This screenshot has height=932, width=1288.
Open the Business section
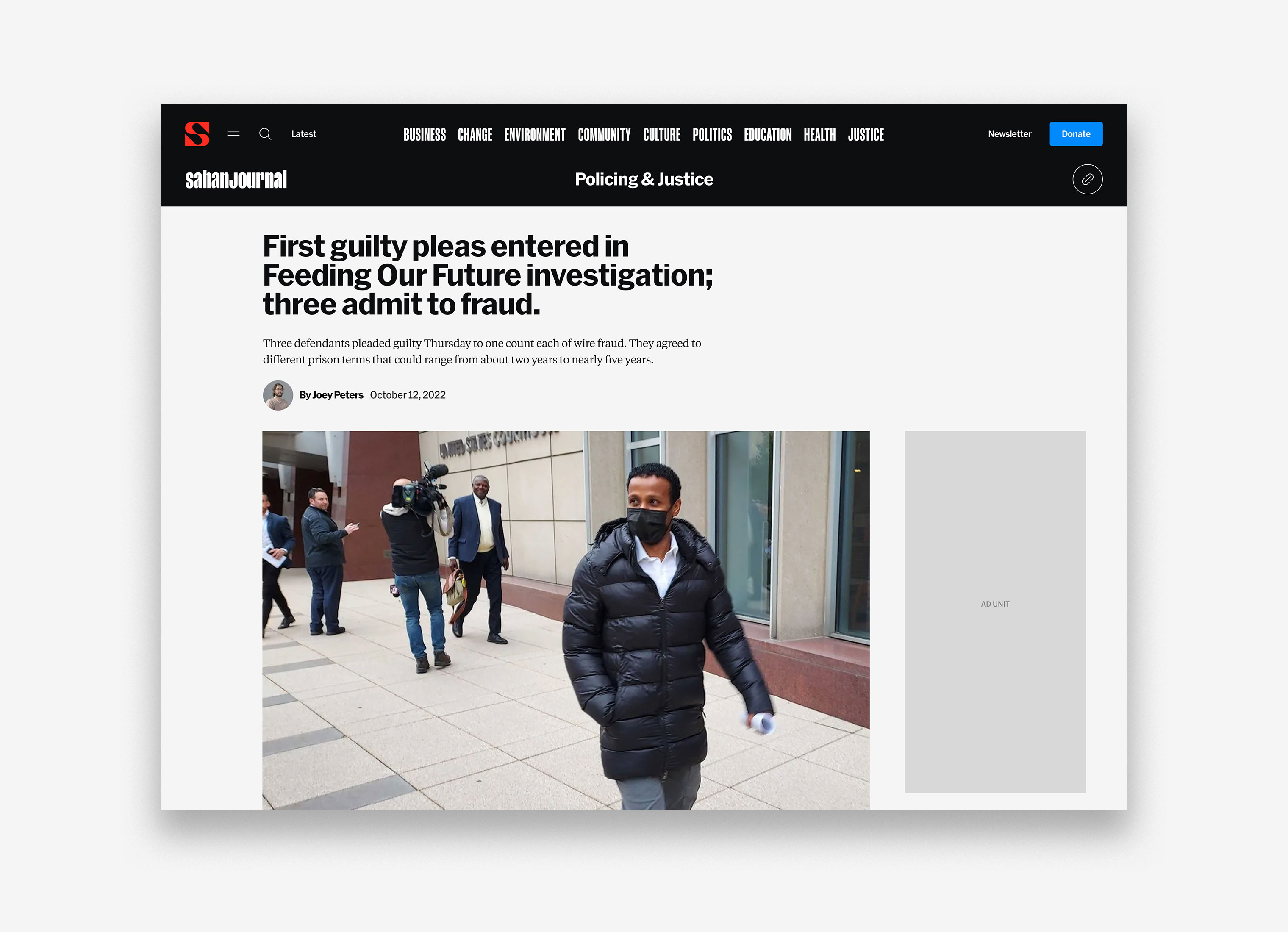point(424,135)
